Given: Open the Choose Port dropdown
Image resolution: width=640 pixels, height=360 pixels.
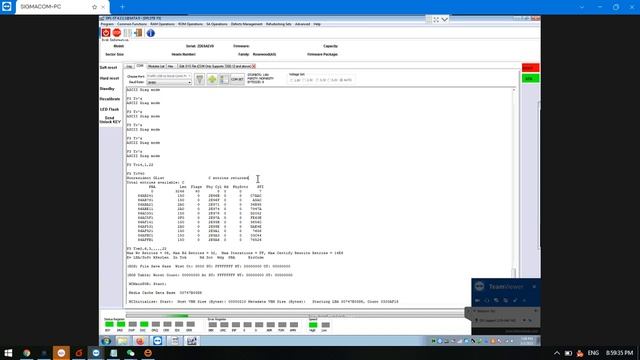Looking at the screenshot, I should 169,76.
